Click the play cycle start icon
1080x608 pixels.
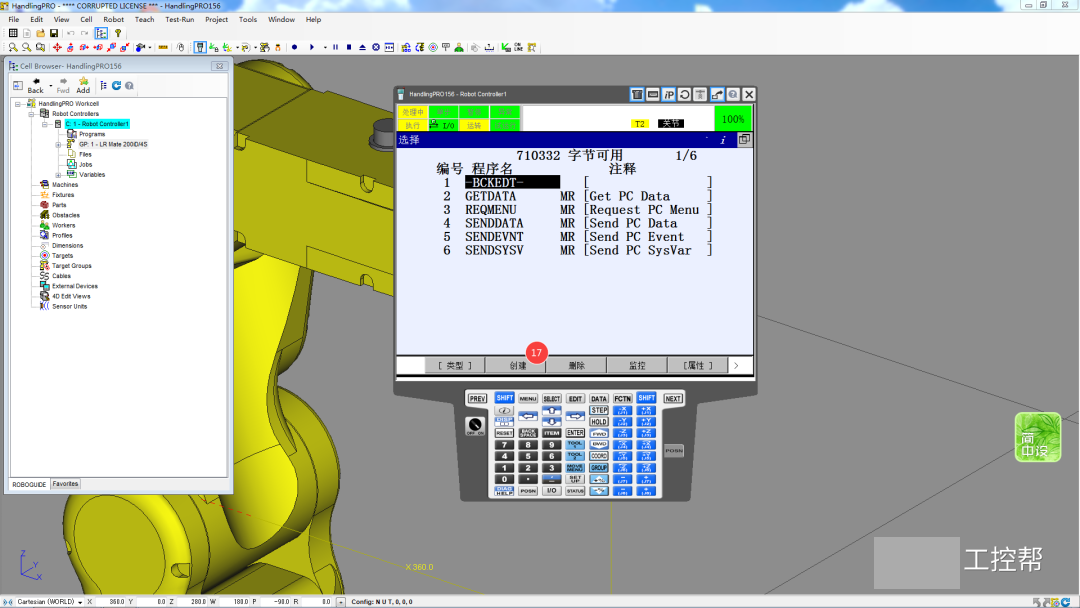[x=312, y=48]
